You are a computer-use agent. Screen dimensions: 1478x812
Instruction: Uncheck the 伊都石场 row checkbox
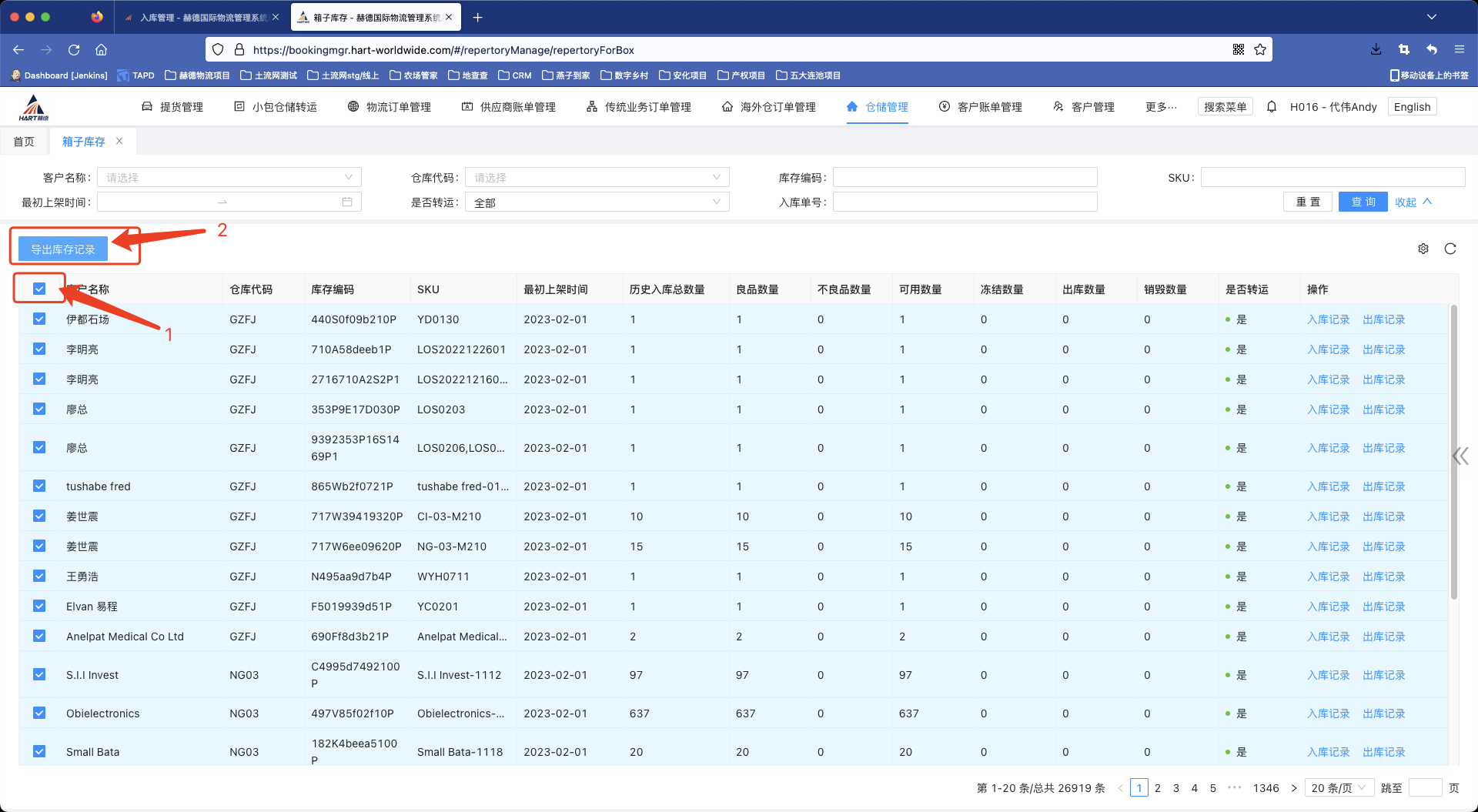coord(39,319)
